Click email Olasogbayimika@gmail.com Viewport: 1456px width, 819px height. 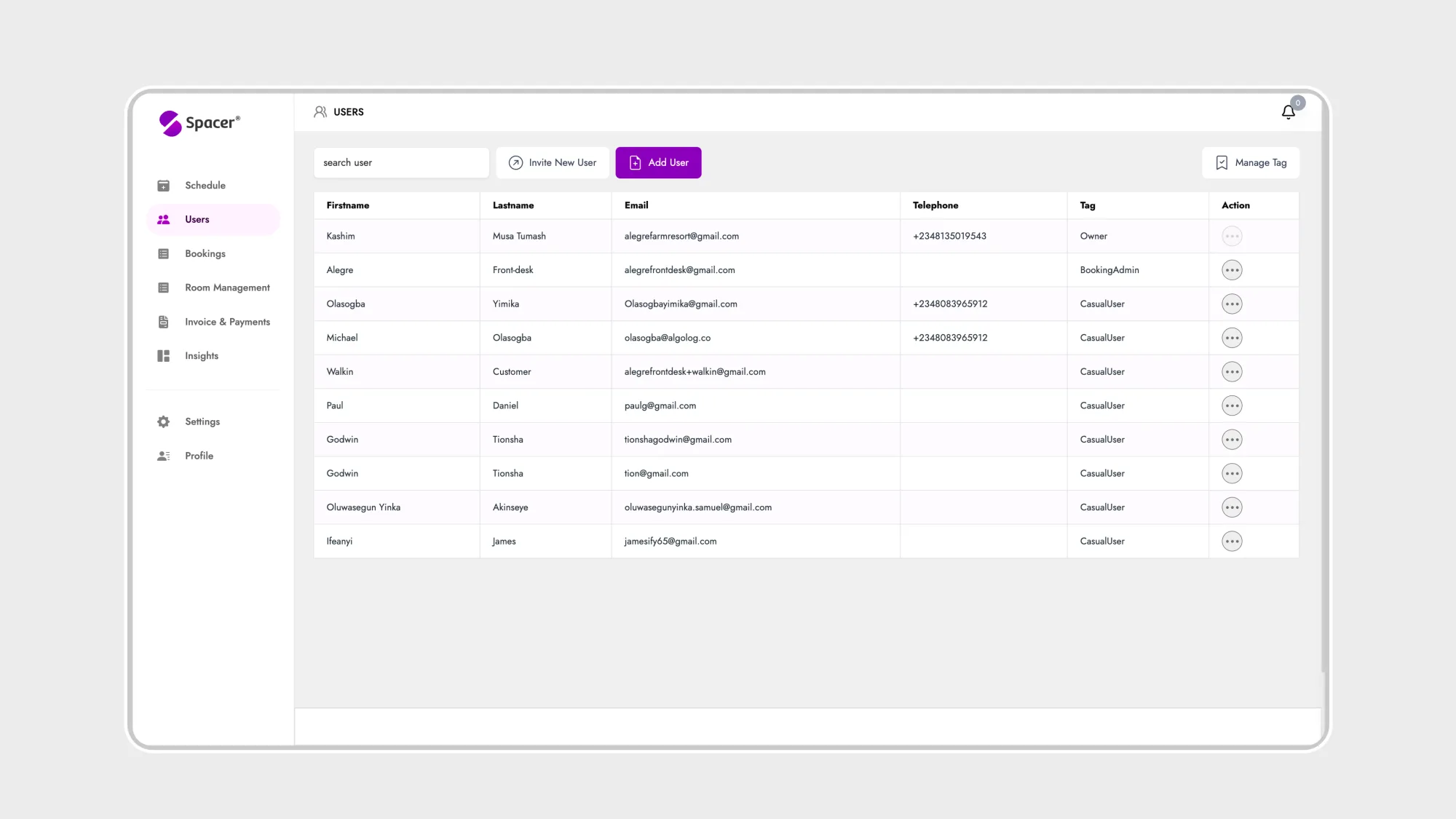pyautogui.click(x=681, y=304)
